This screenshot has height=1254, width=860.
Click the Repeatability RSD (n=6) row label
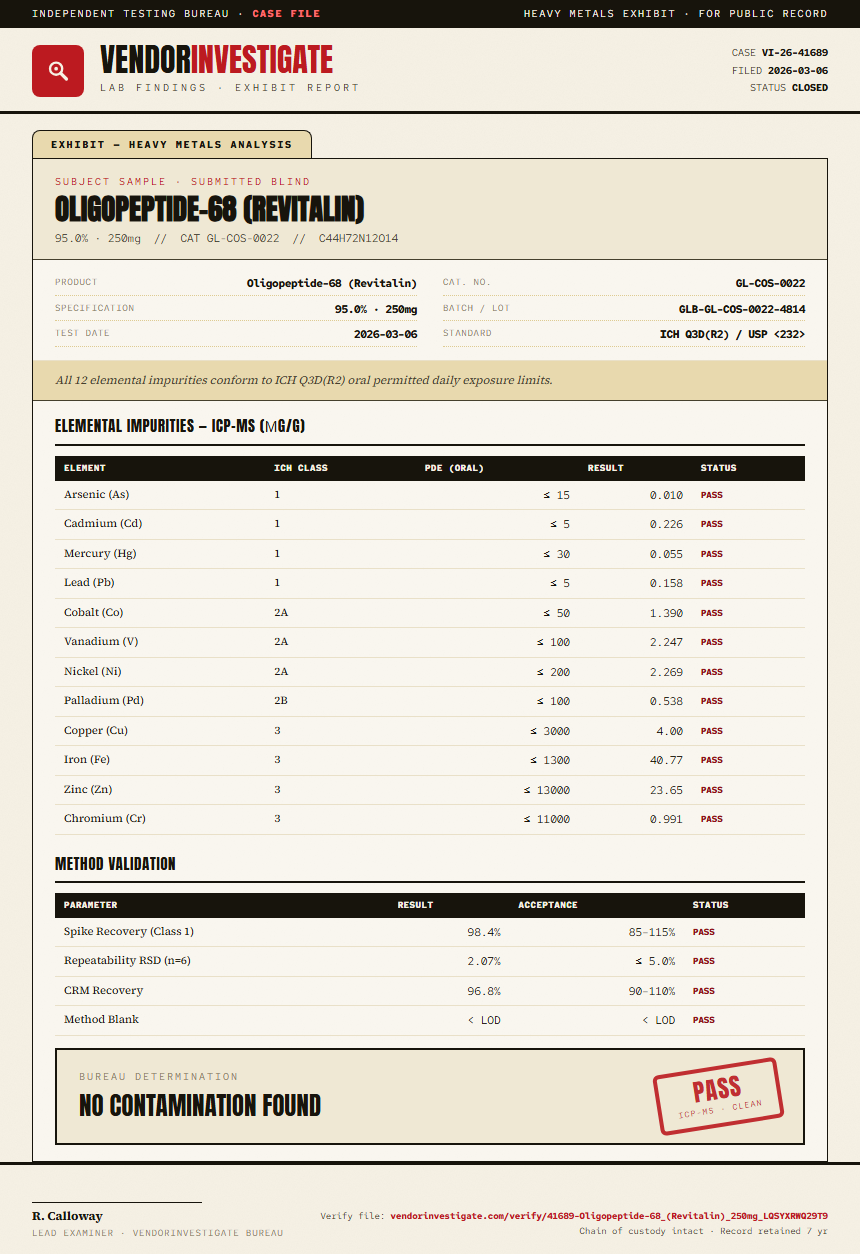(x=127, y=961)
